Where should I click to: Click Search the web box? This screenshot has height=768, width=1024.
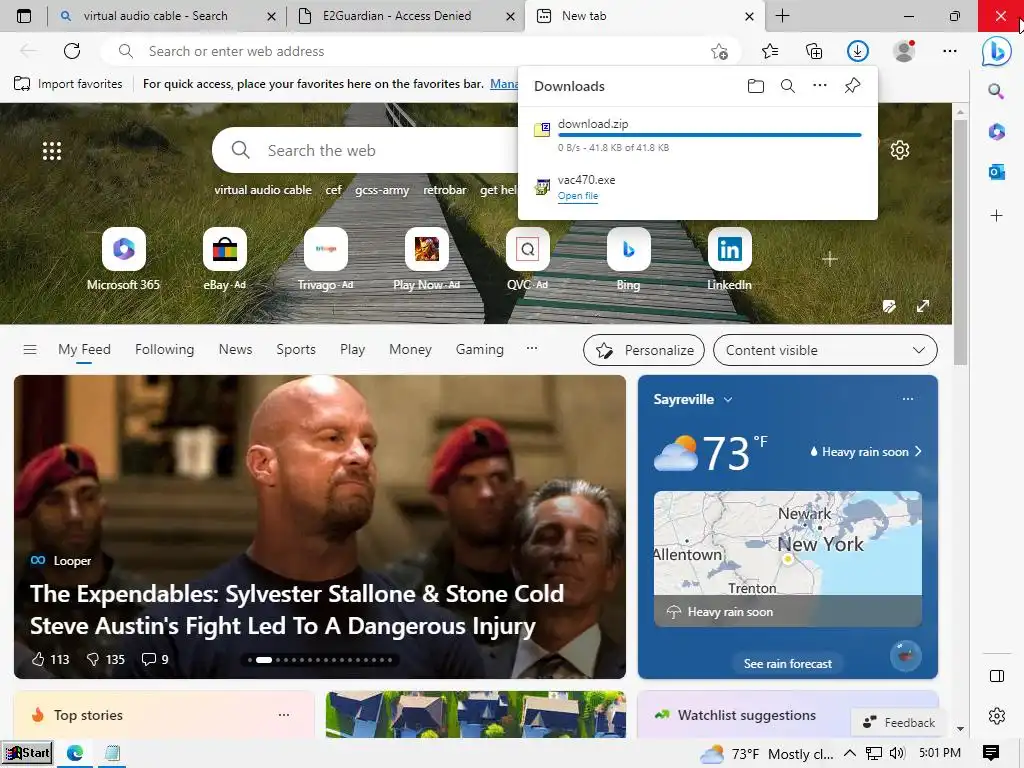click(366, 150)
